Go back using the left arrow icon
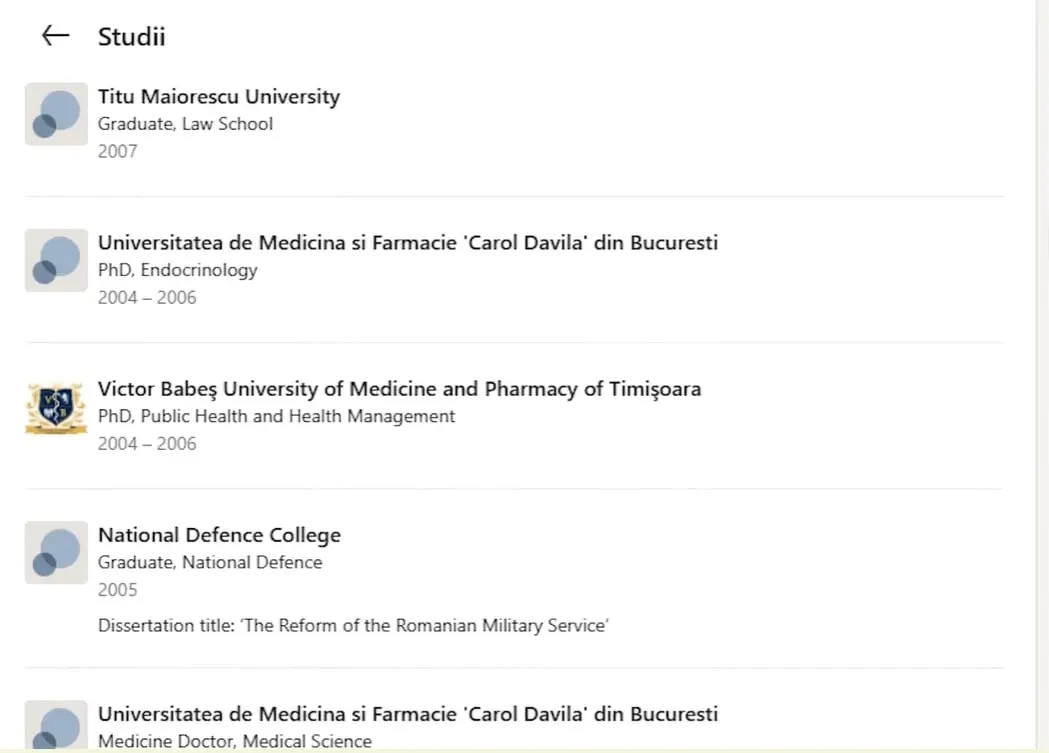Screen dimensions: 1049x753 [56, 35]
